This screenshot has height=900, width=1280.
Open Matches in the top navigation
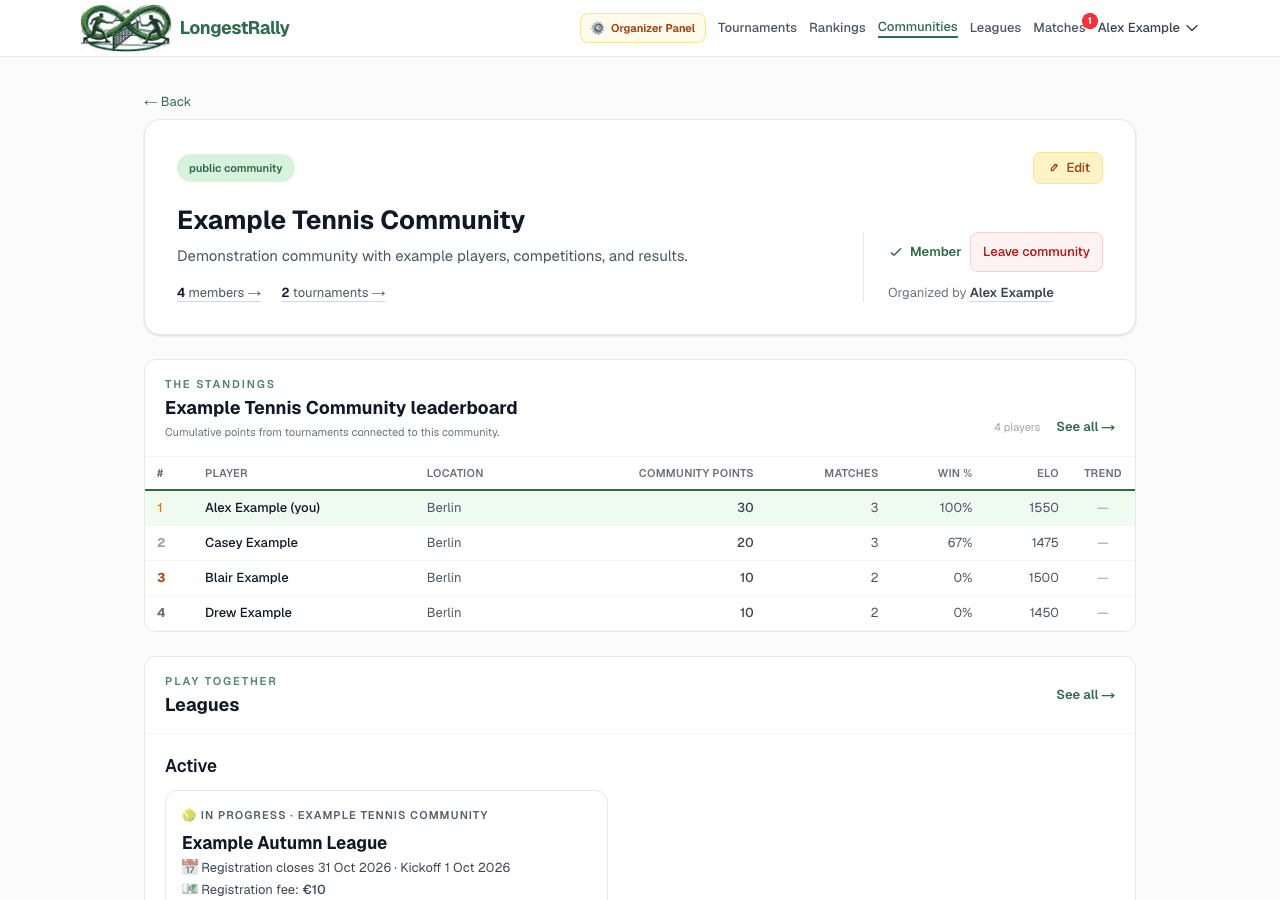point(1059,28)
